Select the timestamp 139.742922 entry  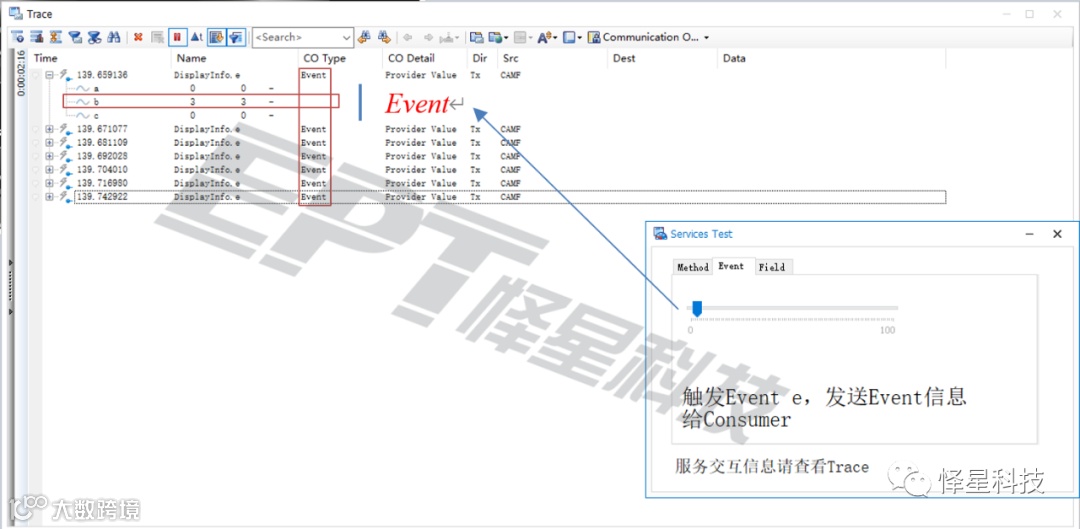102,197
